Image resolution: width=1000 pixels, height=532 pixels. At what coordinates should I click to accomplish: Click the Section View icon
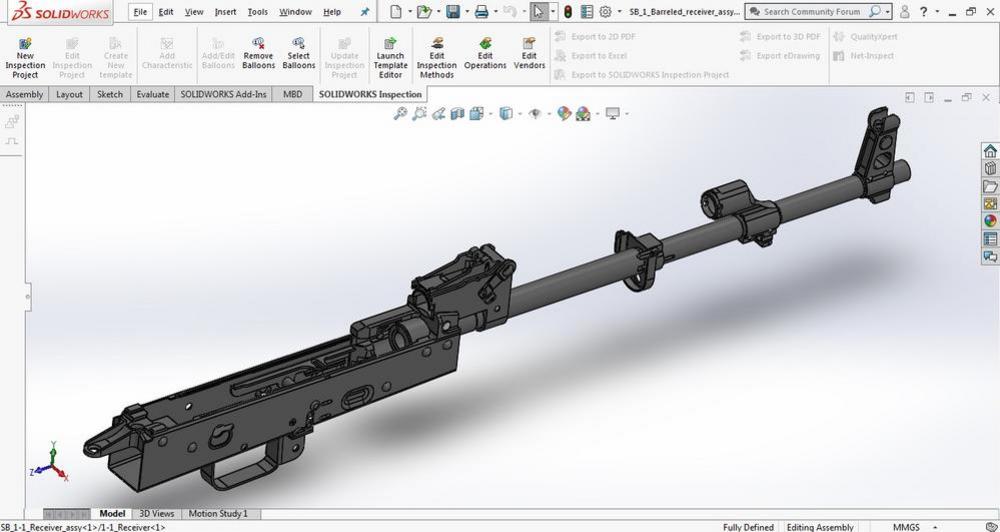coord(457,114)
